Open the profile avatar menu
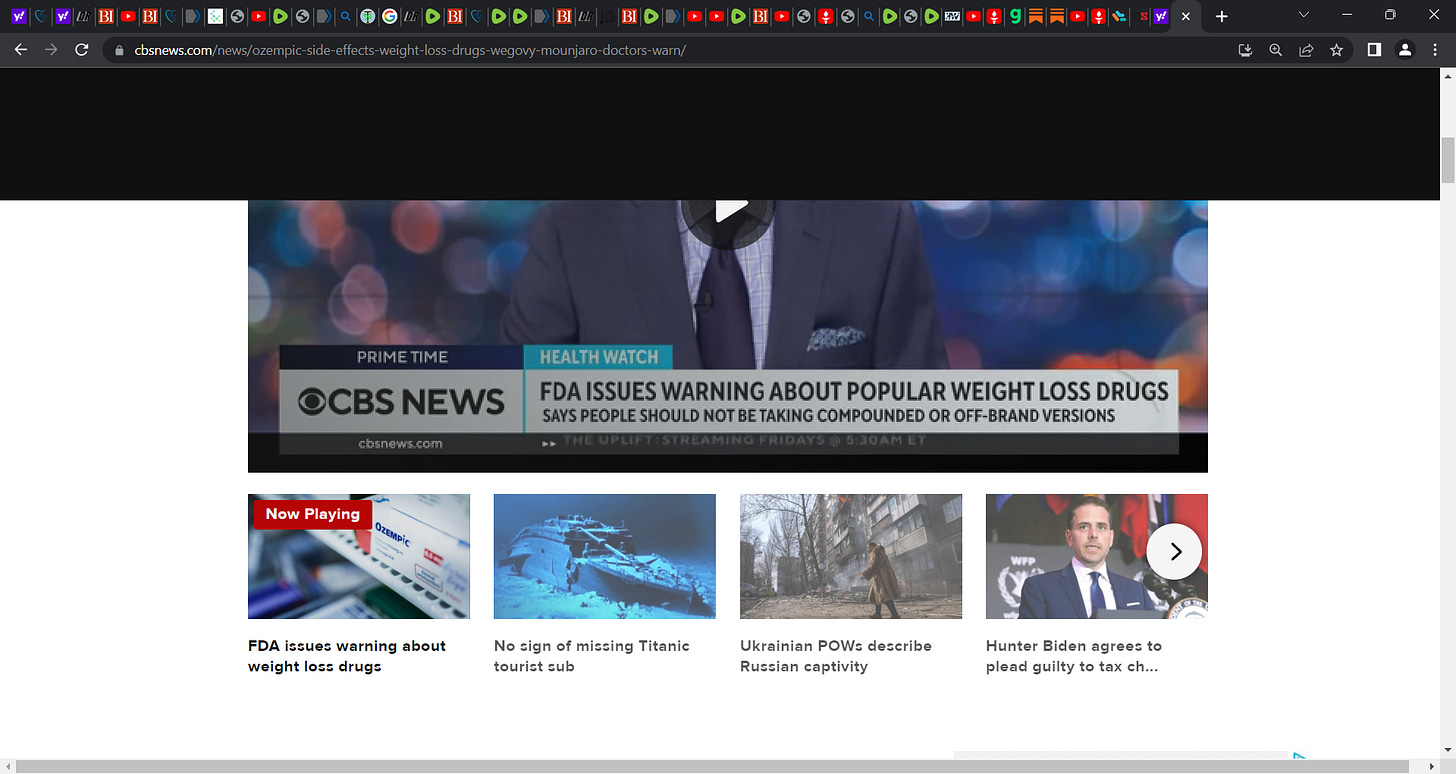The width and height of the screenshot is (1456, 774). click(x=1405, y=50)
